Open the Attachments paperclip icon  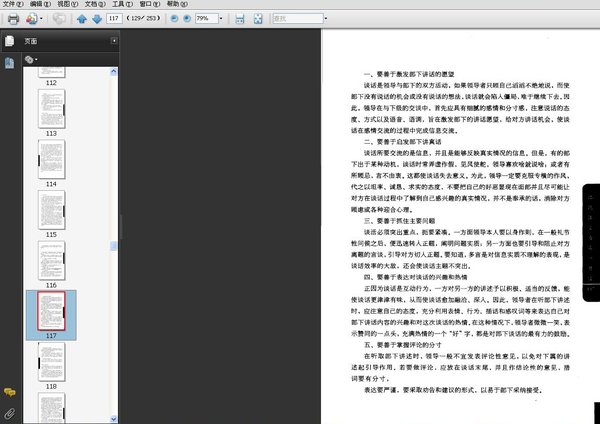pyautogui.click(x=10, y=413)
